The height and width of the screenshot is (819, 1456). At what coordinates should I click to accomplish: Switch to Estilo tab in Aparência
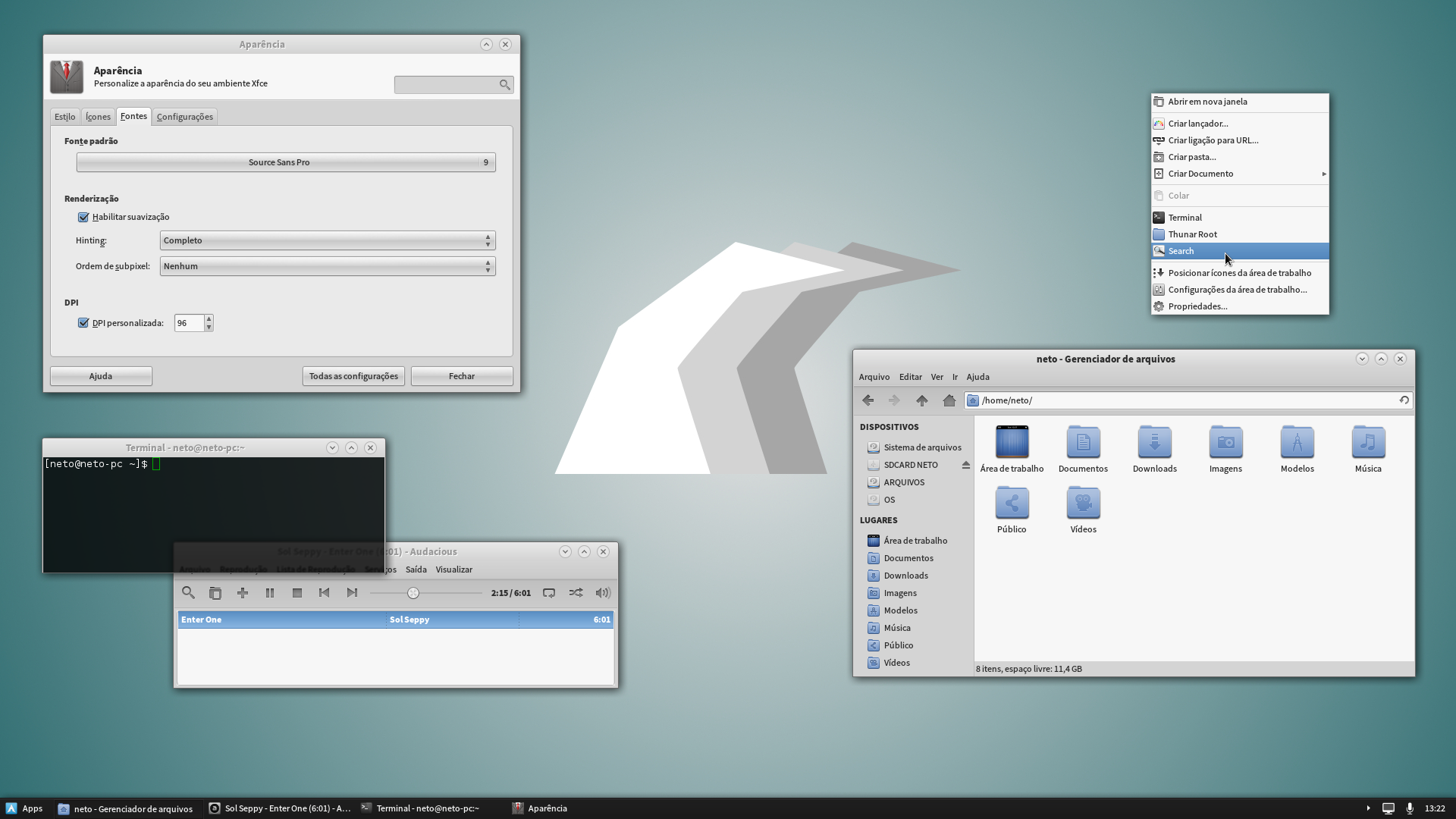click(x=64, y=117)
